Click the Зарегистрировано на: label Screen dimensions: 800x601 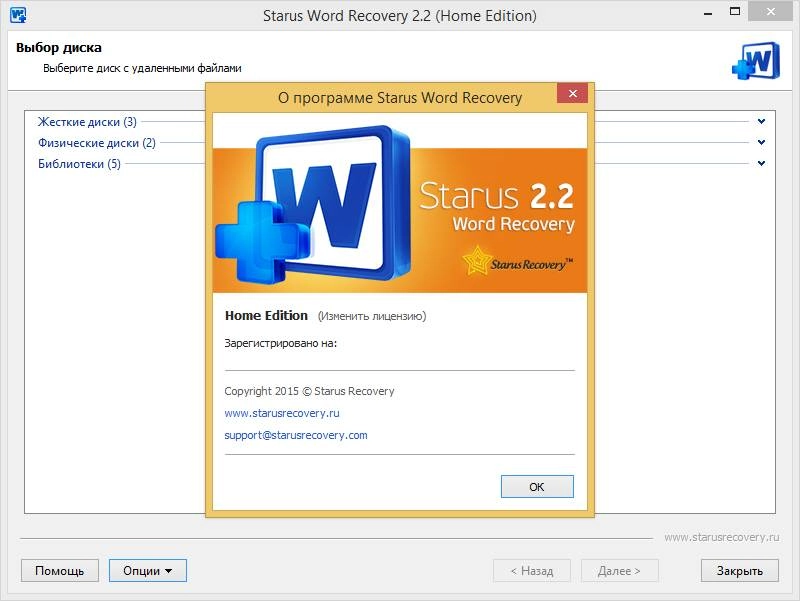[281, 343]
